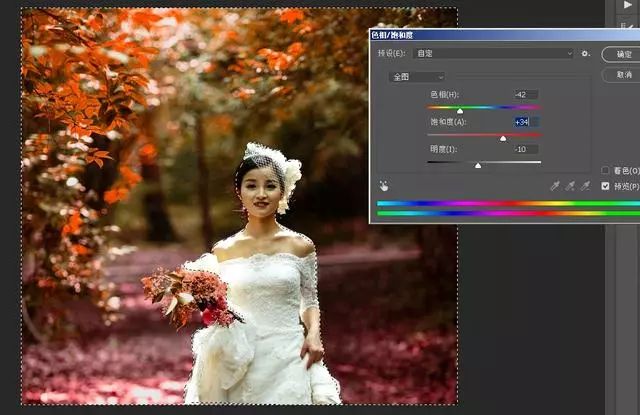Select the add-to-sample eyedropper
Image resolution: width=640 pixels, height=415 pixels.
(x=570, y=186)
